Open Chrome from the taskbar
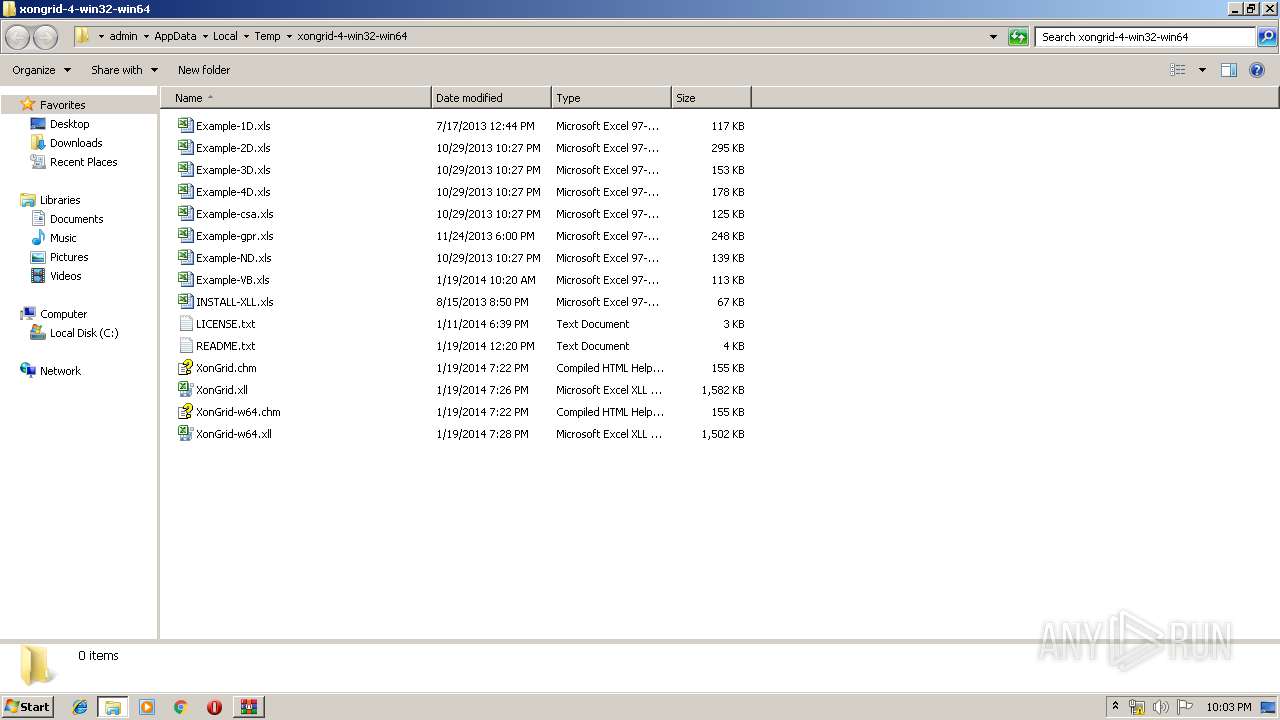 pos(181,707)
